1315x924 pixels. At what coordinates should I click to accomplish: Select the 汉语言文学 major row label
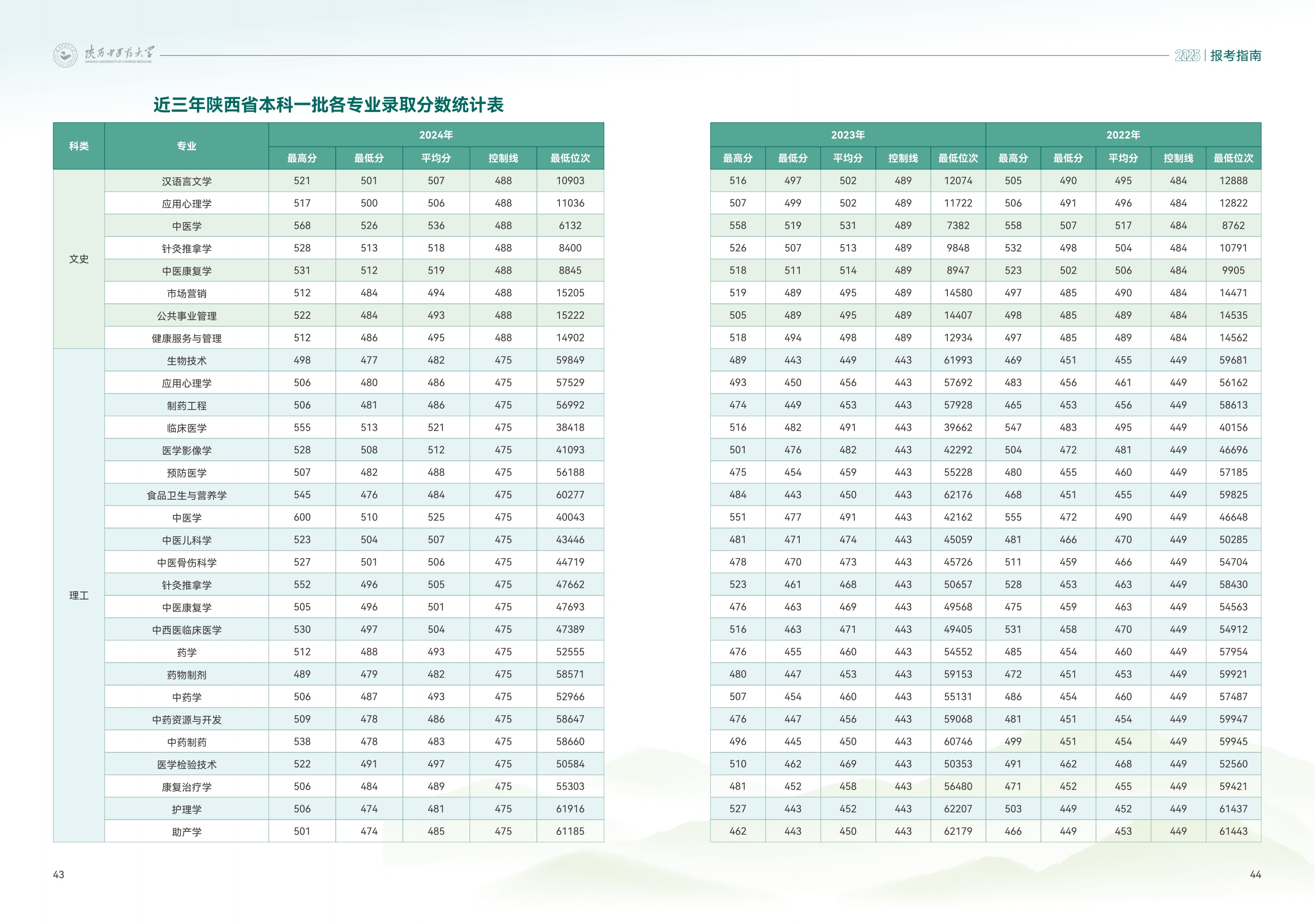[187, 181]
